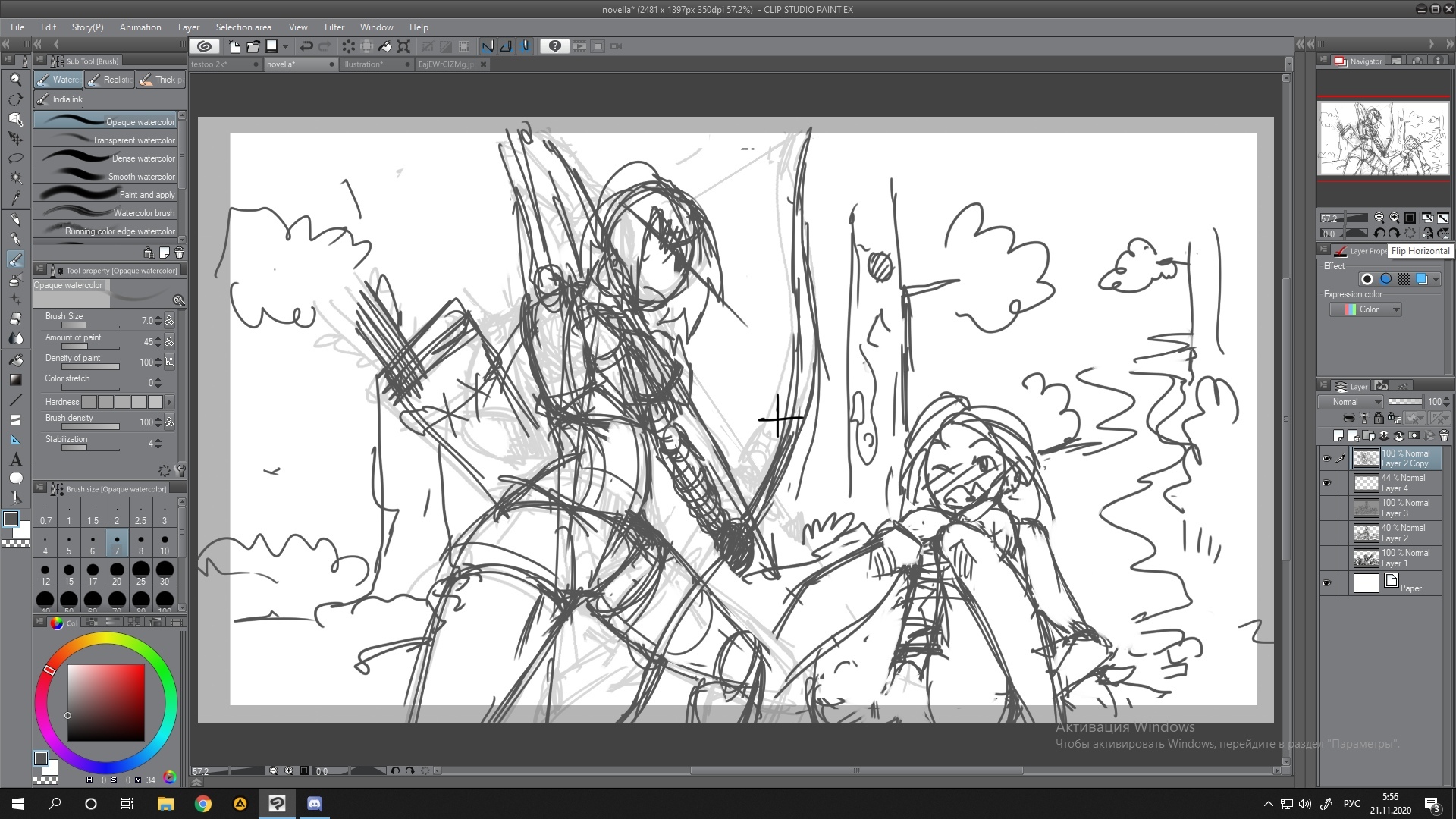1456x819 pixels.
Task: Adjust Density of paint slider
Action: tap(90, 366)
